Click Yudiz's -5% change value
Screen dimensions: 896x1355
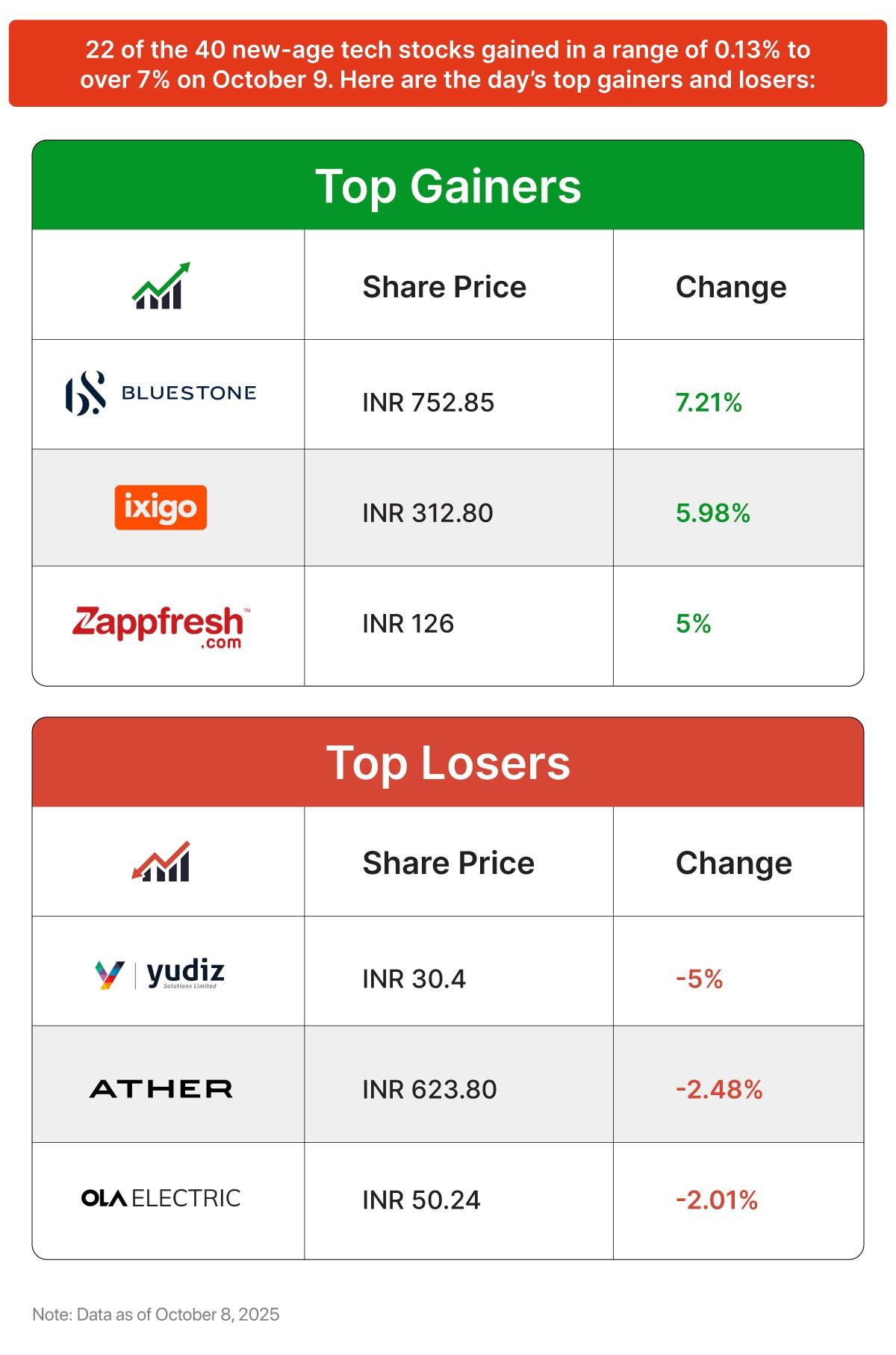[699, 979]
